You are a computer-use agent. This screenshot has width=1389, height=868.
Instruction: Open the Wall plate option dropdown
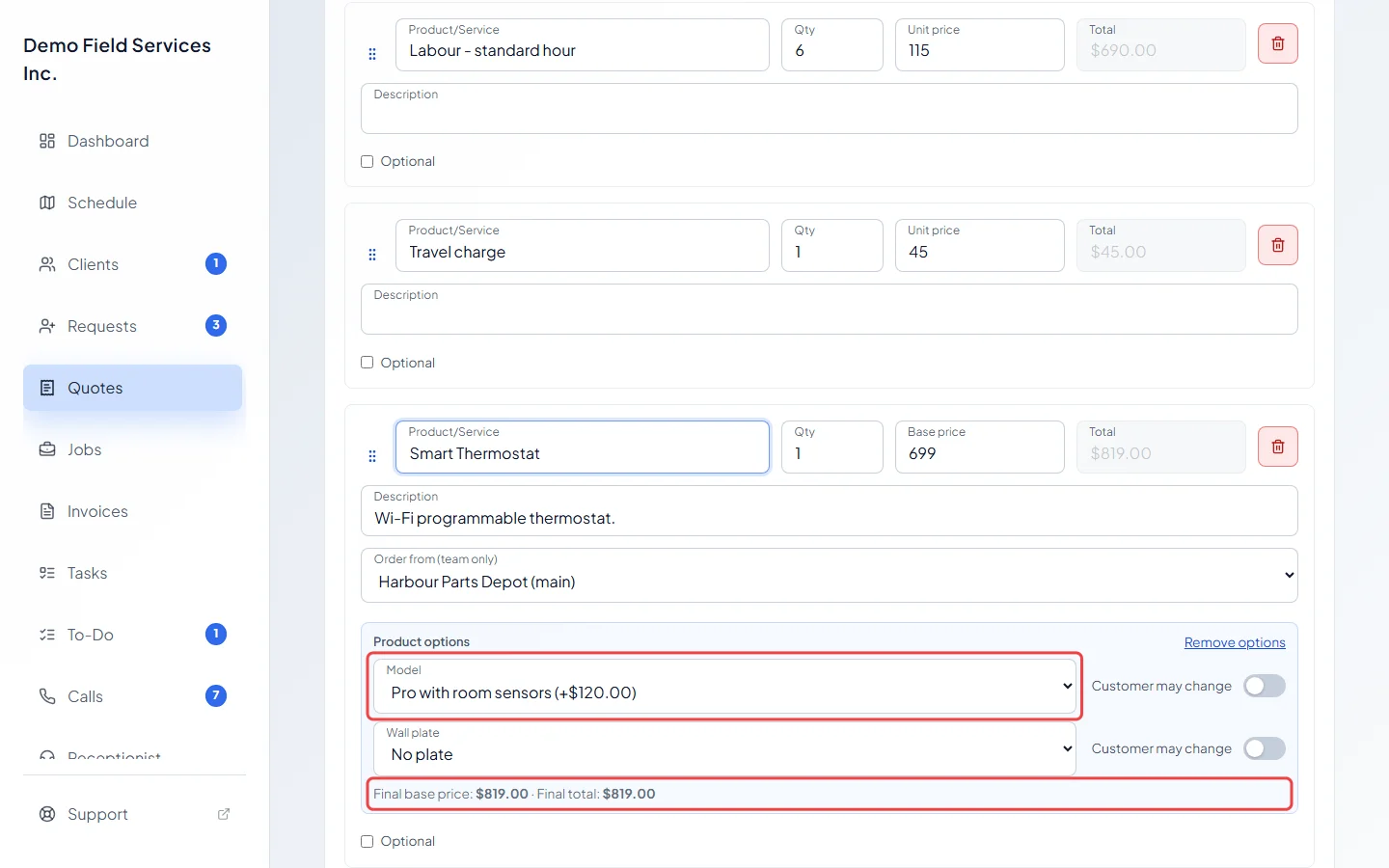[724, 748]
